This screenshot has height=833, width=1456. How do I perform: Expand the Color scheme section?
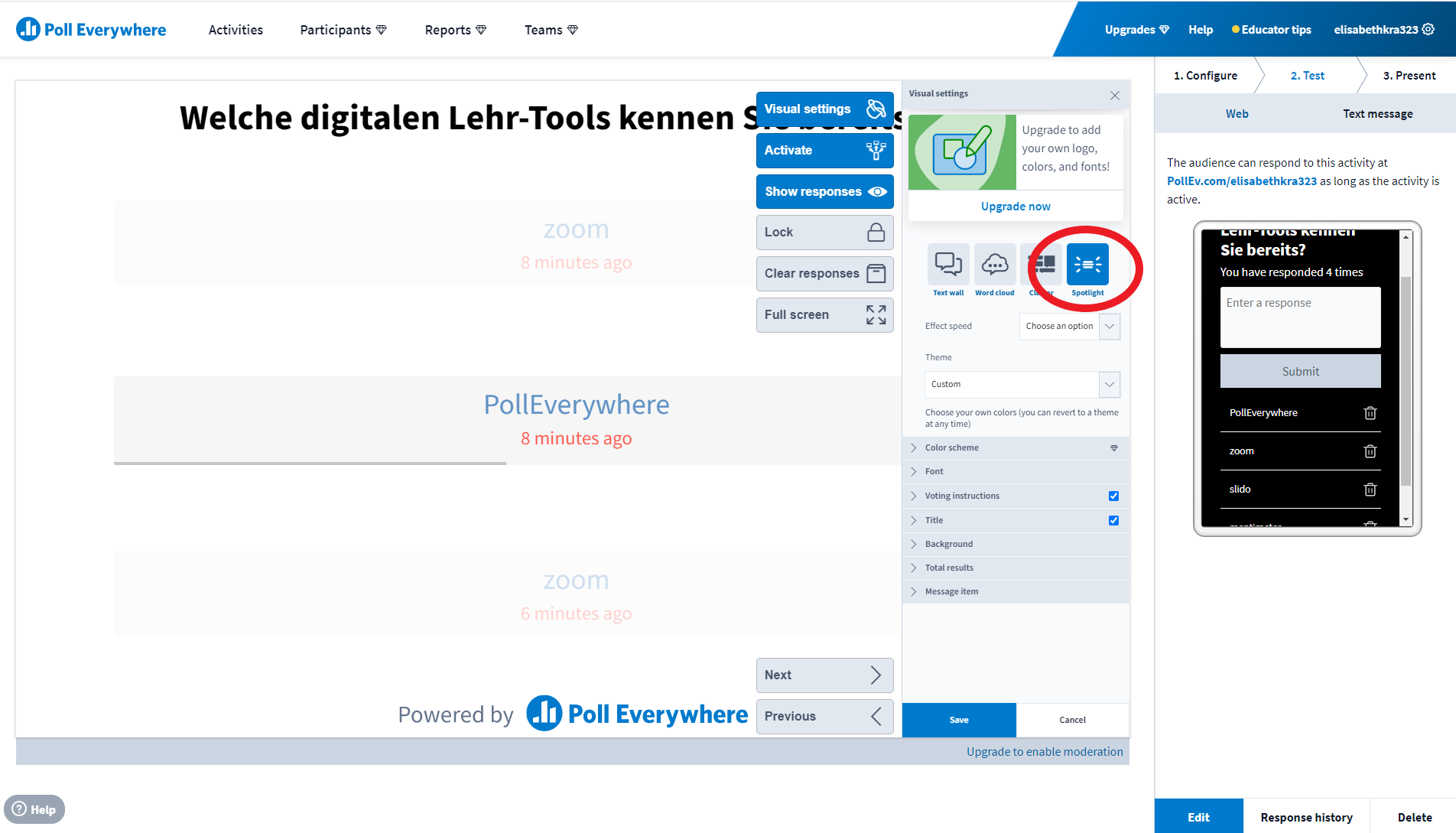click(x=1016, y=448)
